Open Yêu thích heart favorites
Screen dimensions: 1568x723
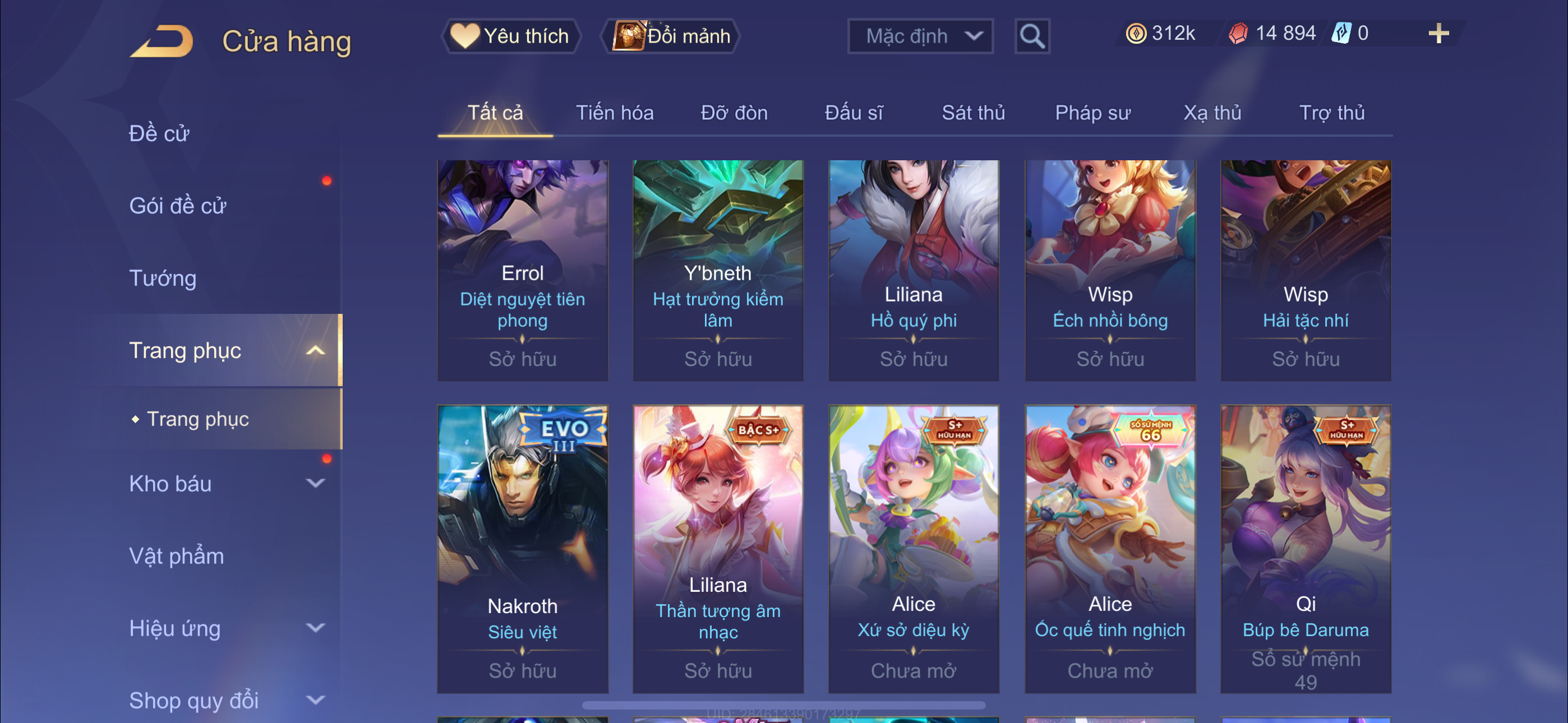point(510,36)
